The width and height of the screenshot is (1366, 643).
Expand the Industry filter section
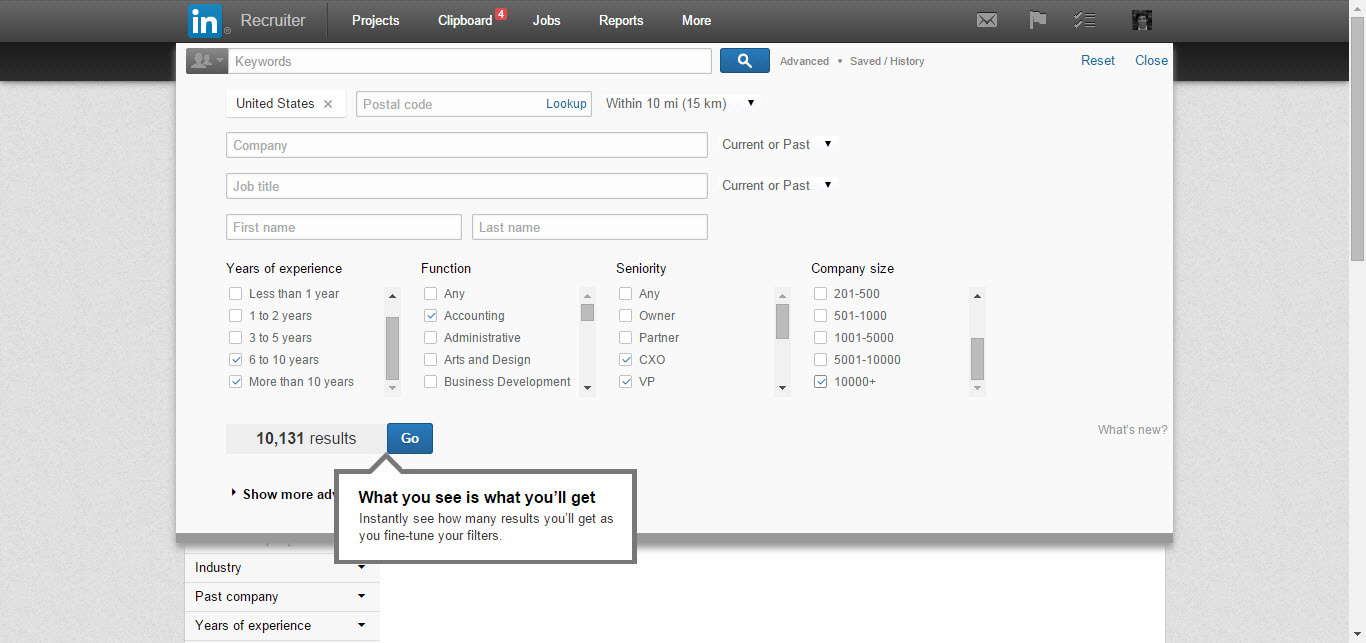tap(281, 568)
